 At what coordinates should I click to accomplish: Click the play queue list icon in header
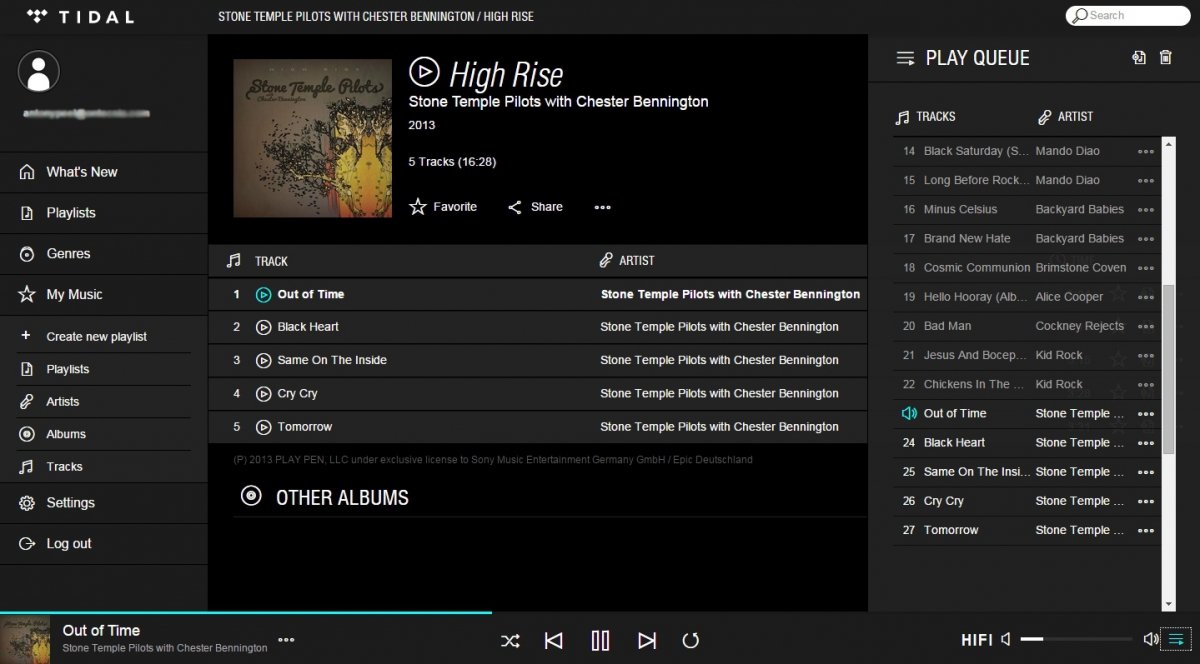[905, 58]
